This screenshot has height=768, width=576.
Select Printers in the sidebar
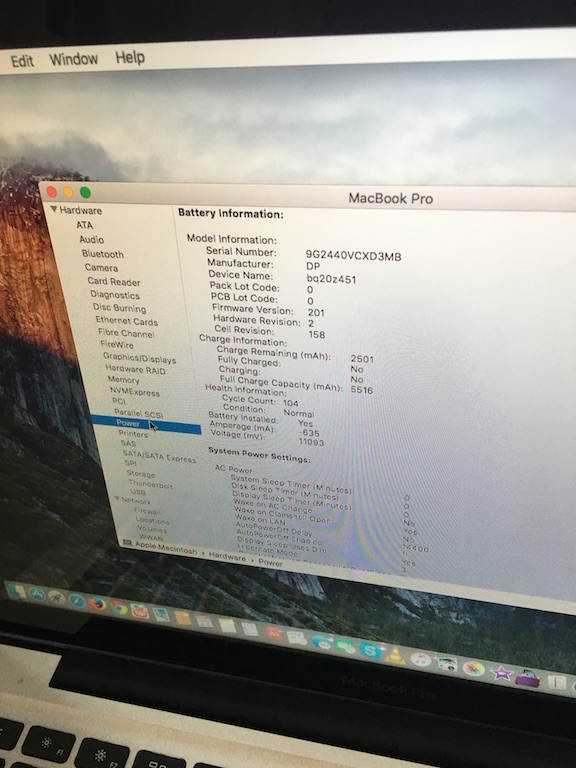133,434
